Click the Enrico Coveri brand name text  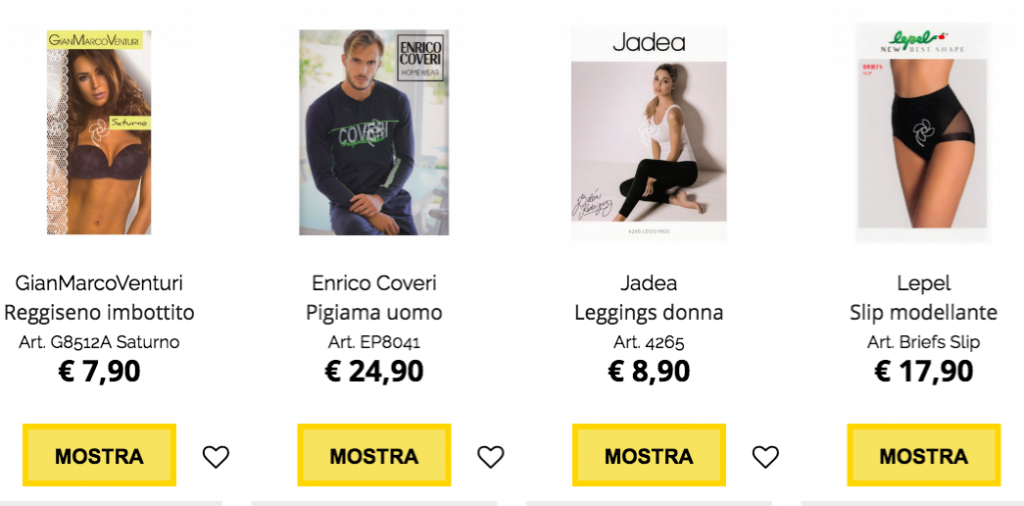coord(374,283)
